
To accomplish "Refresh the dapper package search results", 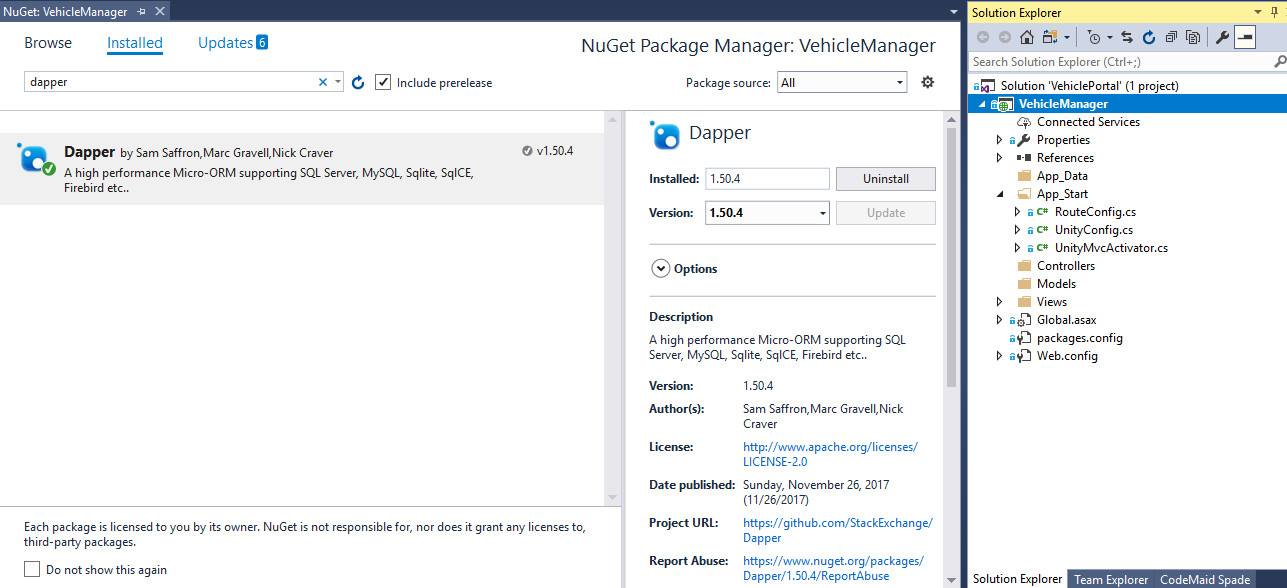I will pos(358,82).
